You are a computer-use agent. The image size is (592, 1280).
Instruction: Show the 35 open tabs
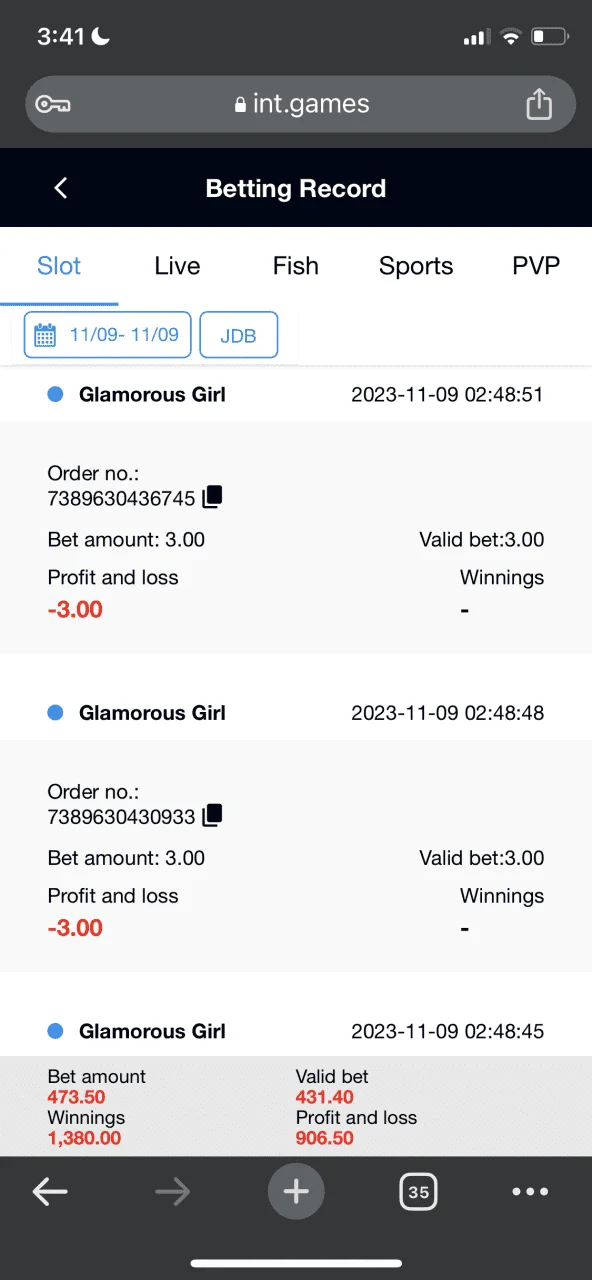[x=419, y=1191]
